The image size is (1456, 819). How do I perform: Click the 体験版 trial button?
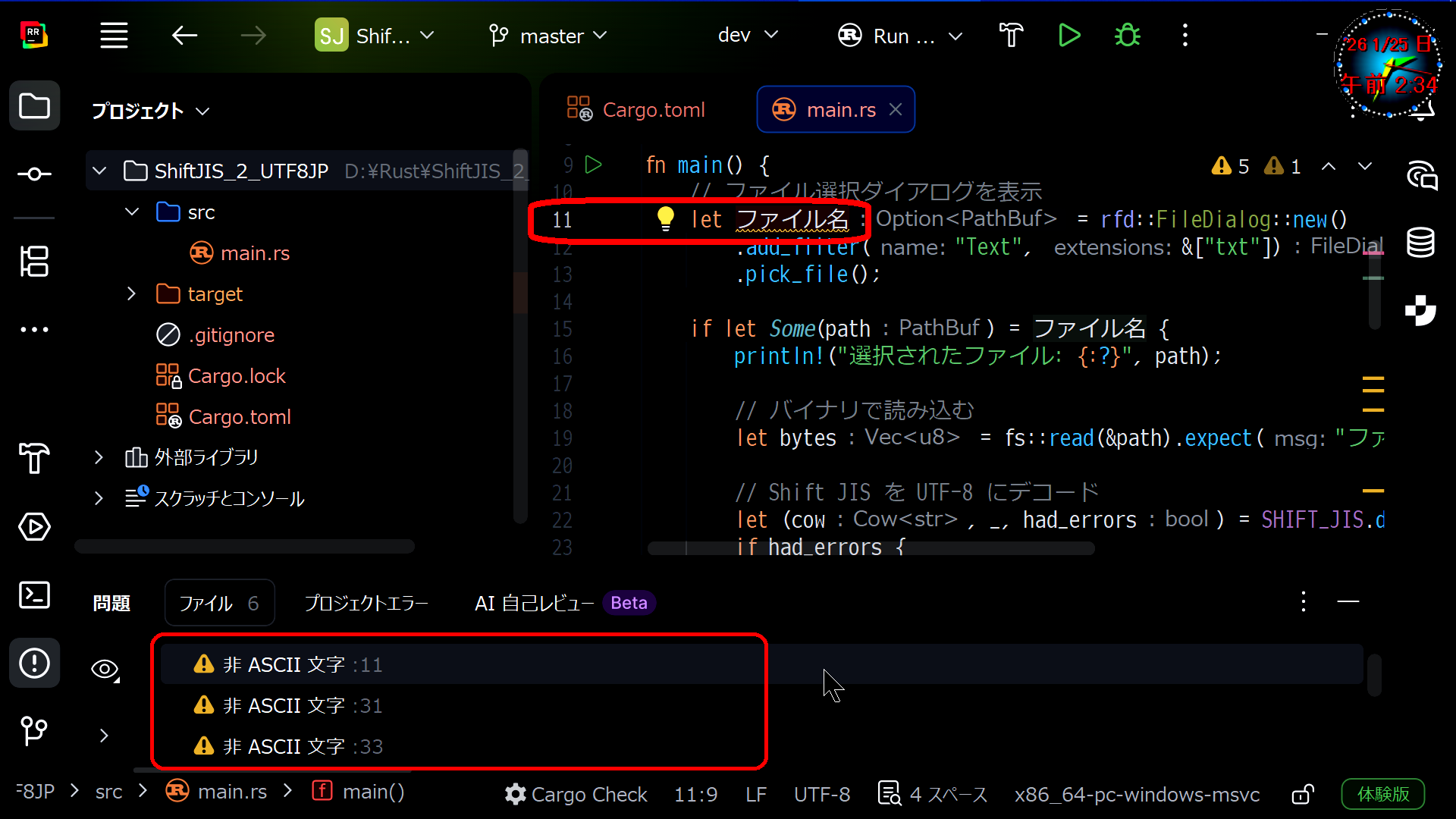pos(1382,794)
